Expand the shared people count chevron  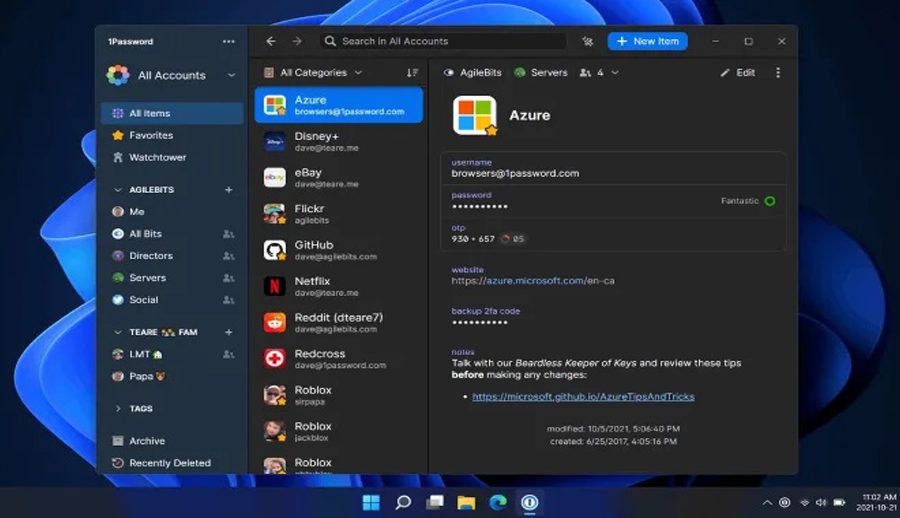[615, 73]
